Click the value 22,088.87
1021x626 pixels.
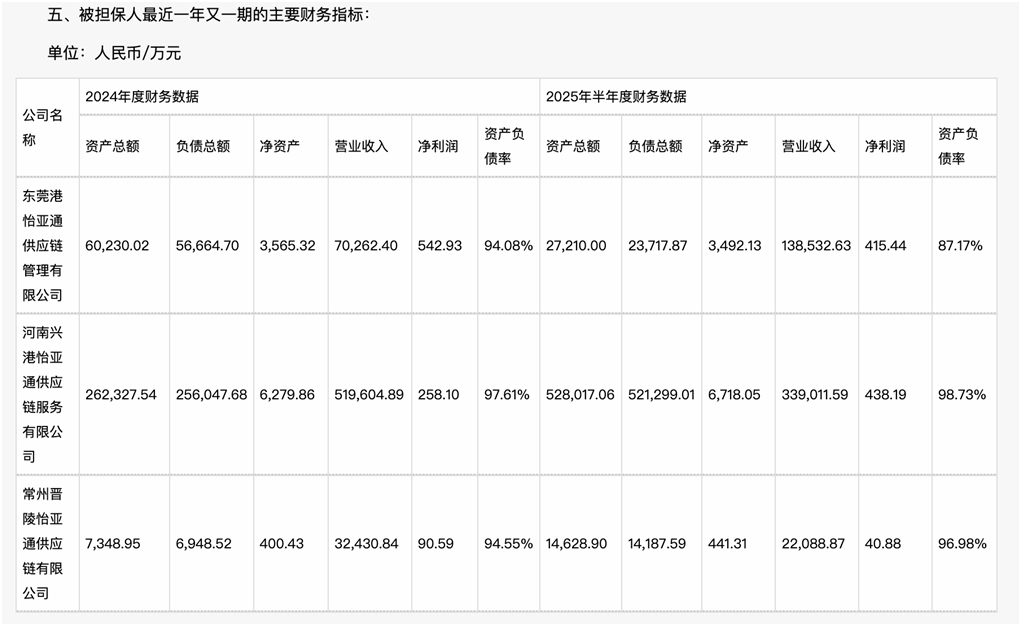click(813, 543)
